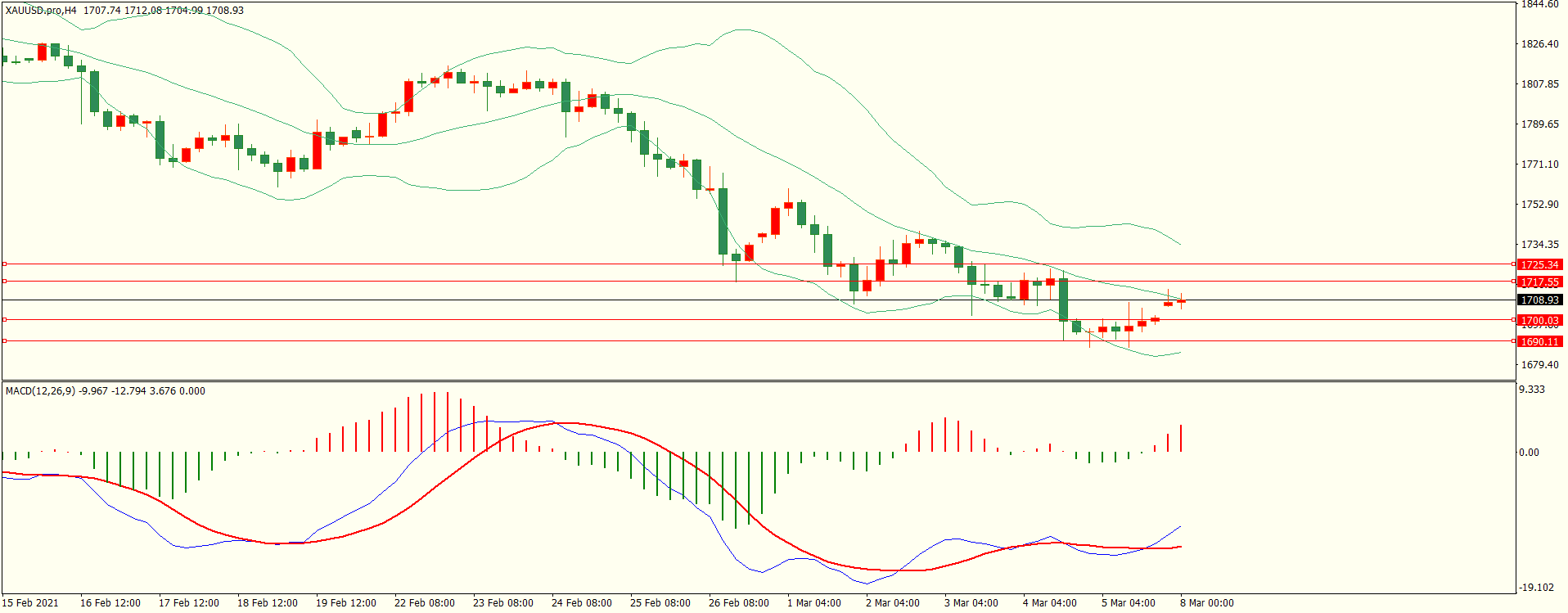The width and height of the screenshot is (1568, 613).
Task: Click the 1844.60 price scale value
Action: click(x=1539, y=5)
